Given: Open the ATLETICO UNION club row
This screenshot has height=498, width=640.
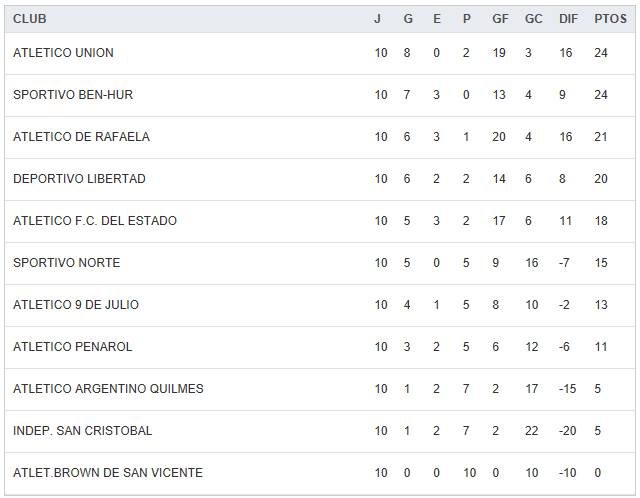Looking at the screenshot, I should pos(63,53).
